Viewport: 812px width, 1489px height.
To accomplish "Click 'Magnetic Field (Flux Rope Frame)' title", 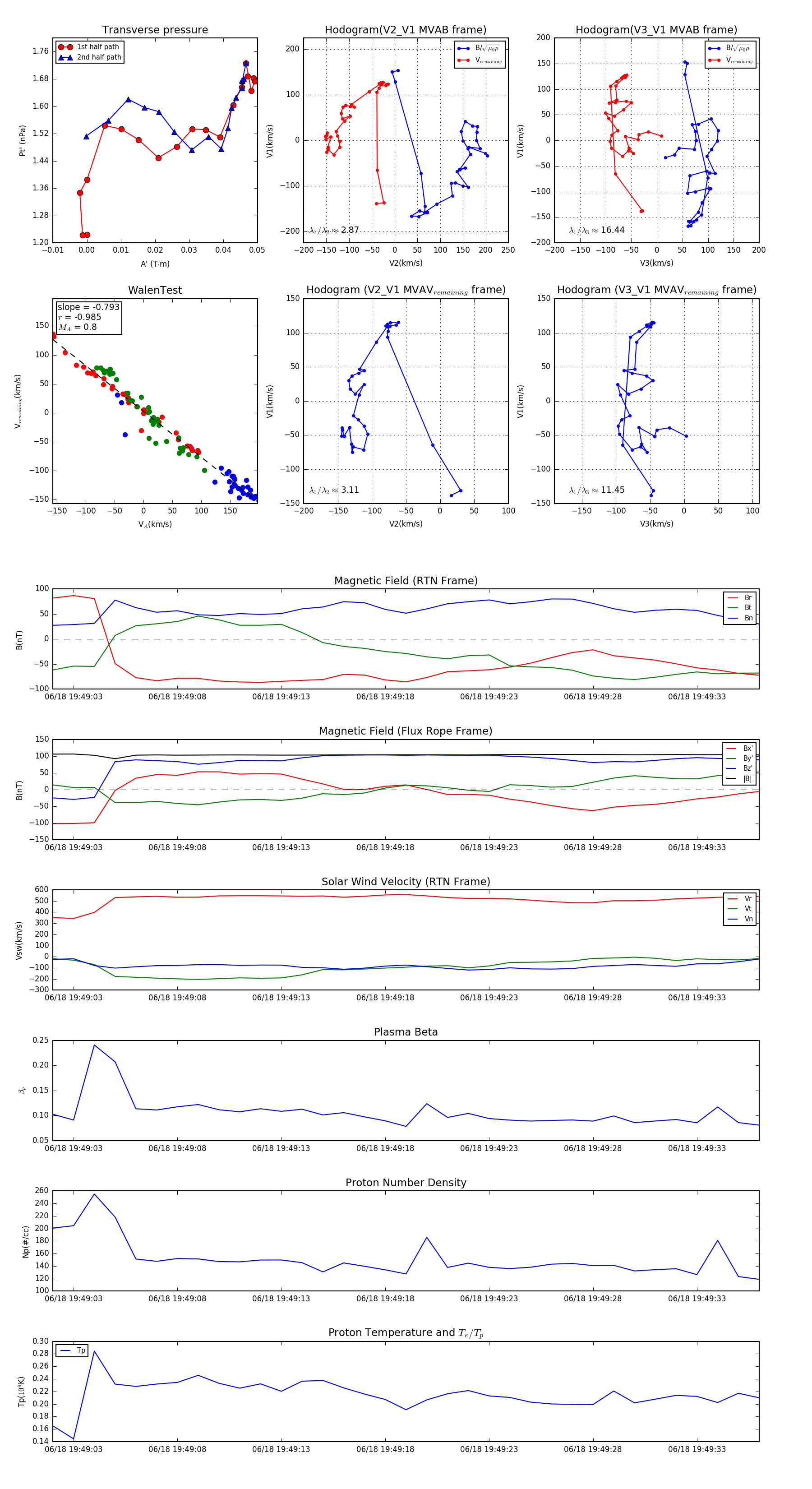I will click(406, 731).
